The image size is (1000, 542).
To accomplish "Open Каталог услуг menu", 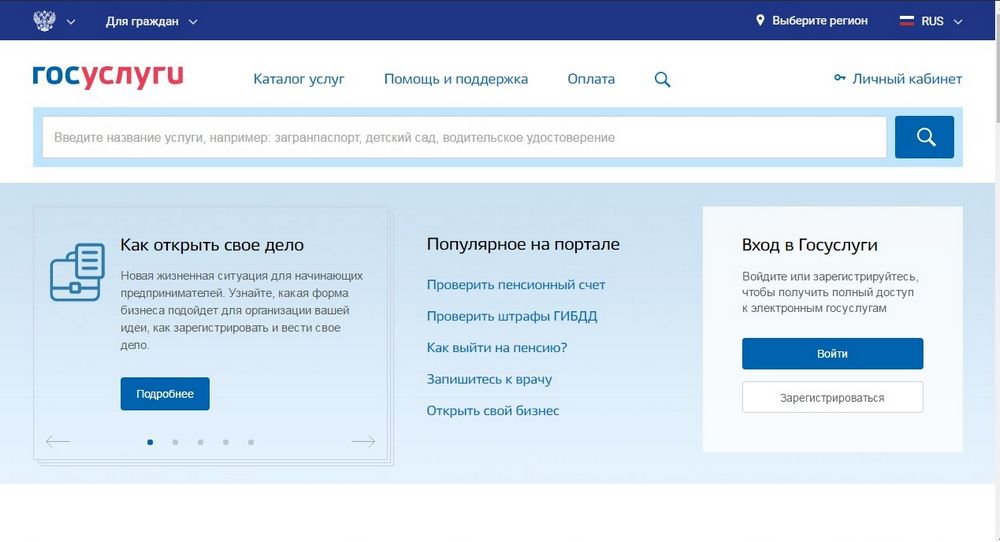I will pyautogui.click(x=298, y=79).
